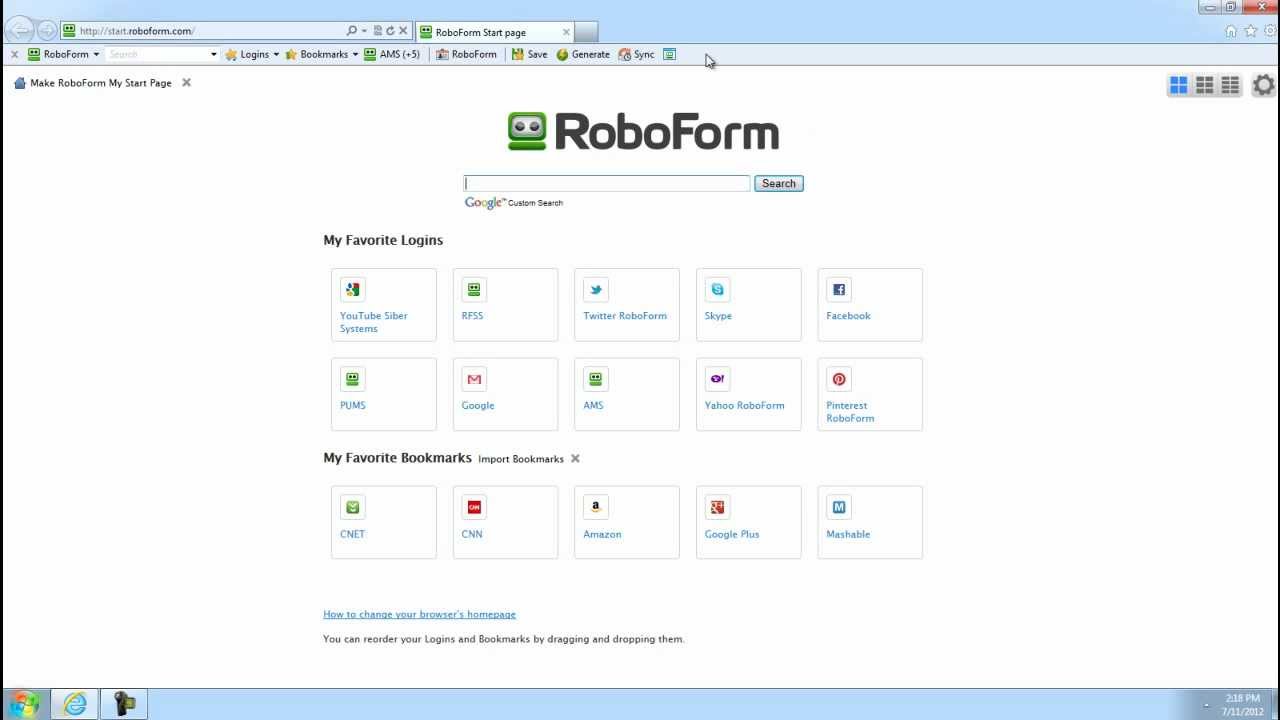Screen dimensions: 1280x720
Task: Open the Yahoo RoboForm login
Action: (x=749, y=394)
